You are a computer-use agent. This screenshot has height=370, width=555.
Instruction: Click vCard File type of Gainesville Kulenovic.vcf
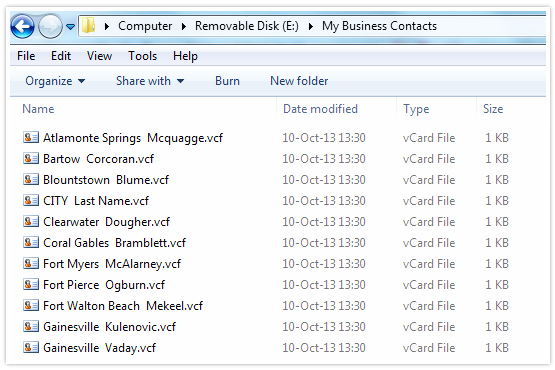429,327
